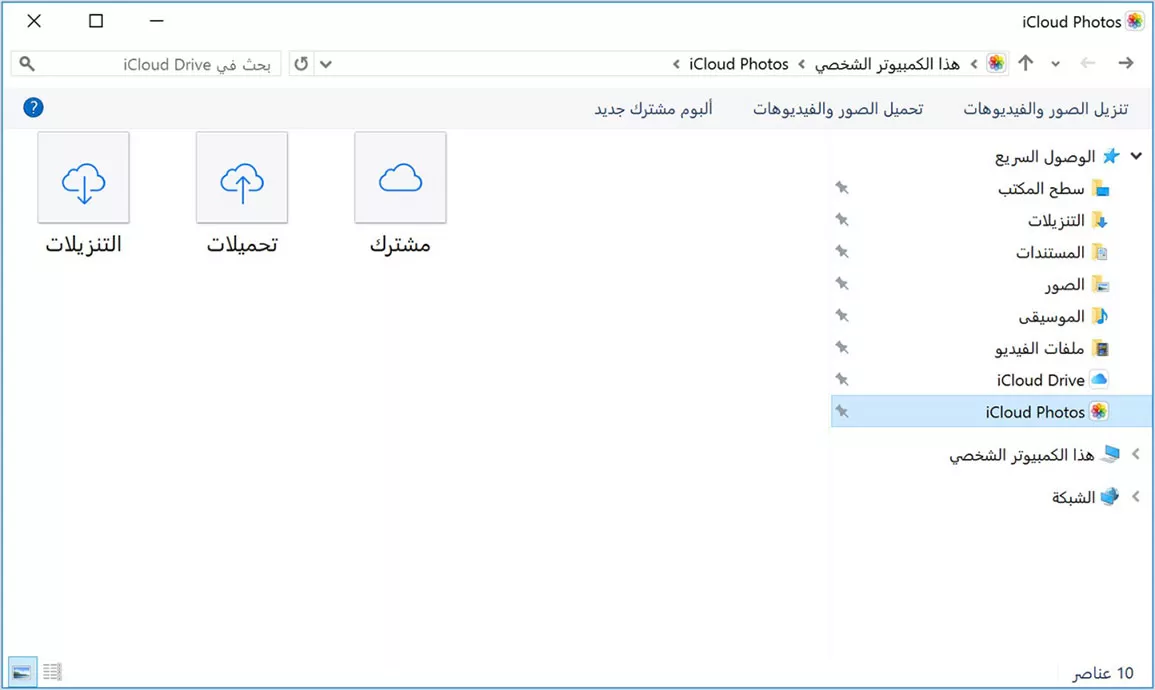The height and width of the screenshot is (690, 1155).
Task: Open recent locations dropdown arrow
Action: [x=1056, y=64]
